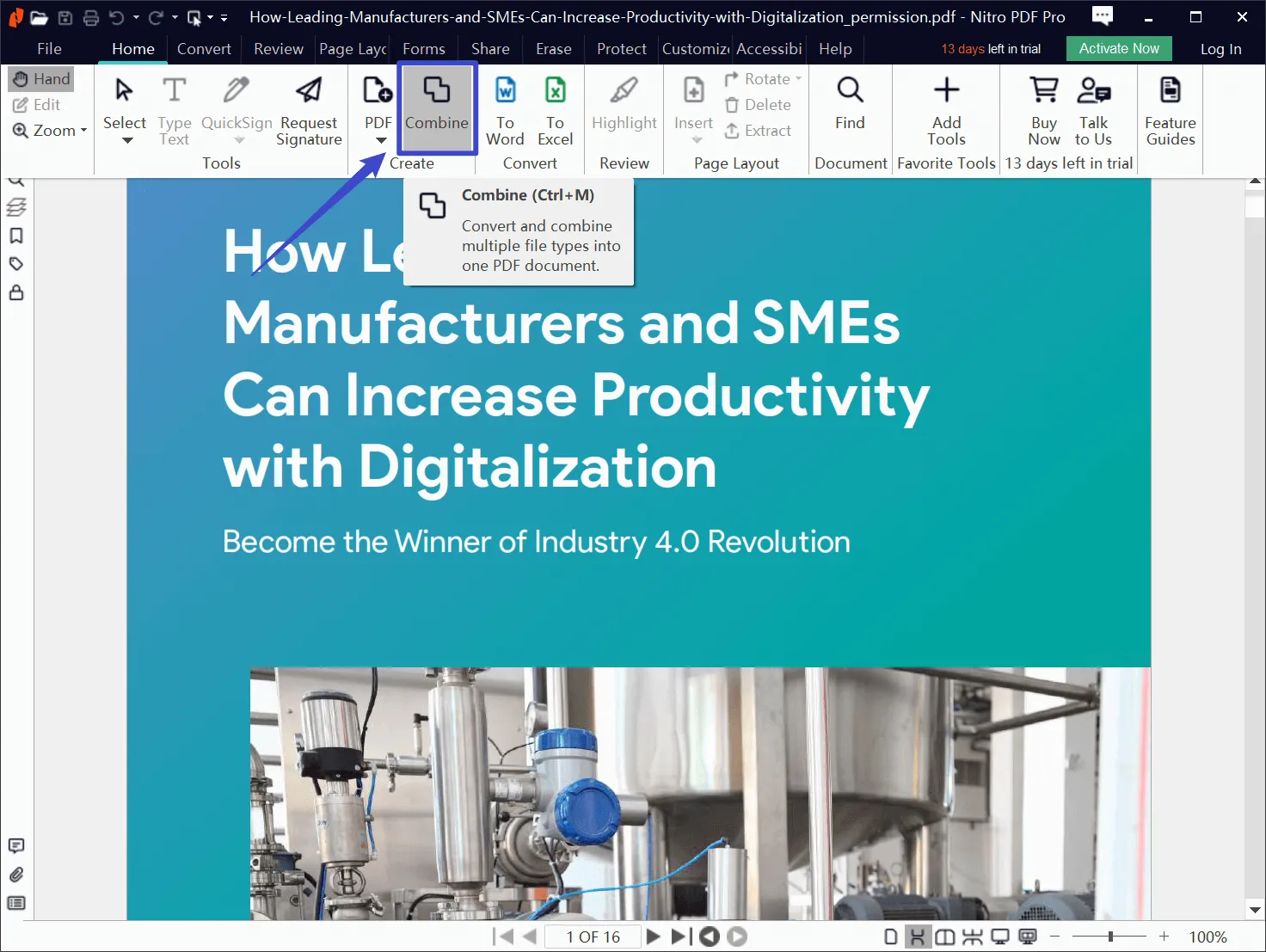
Task: Open the Request Signature tool
Action: tap(309, 111)
